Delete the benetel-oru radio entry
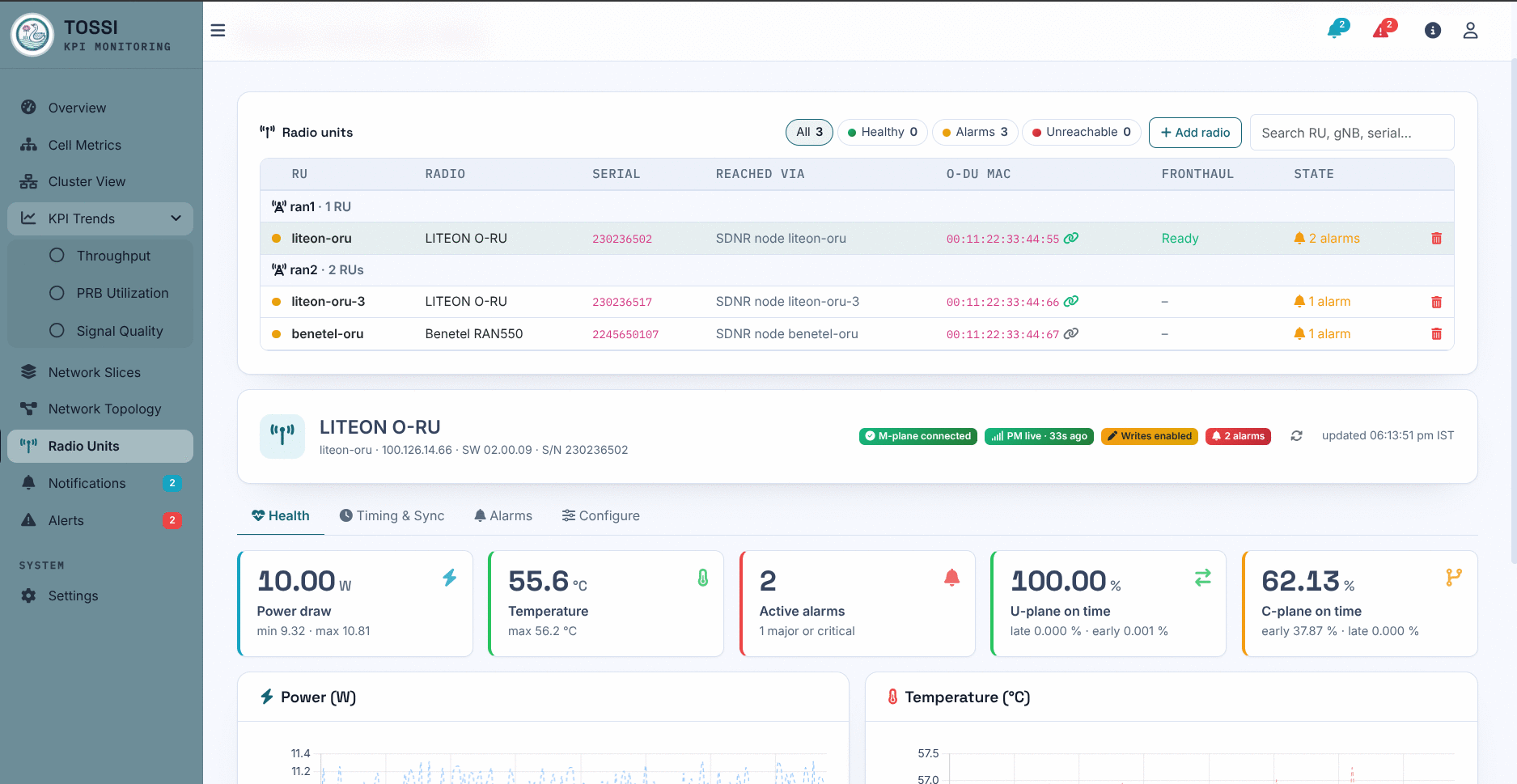Screen dimensions: 1517x784 click(1436, 334)
